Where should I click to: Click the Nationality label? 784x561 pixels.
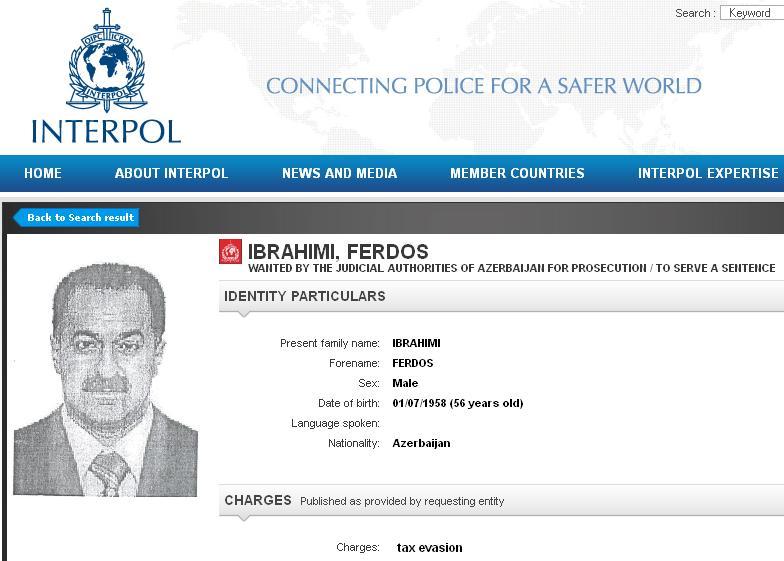[354, 443]
